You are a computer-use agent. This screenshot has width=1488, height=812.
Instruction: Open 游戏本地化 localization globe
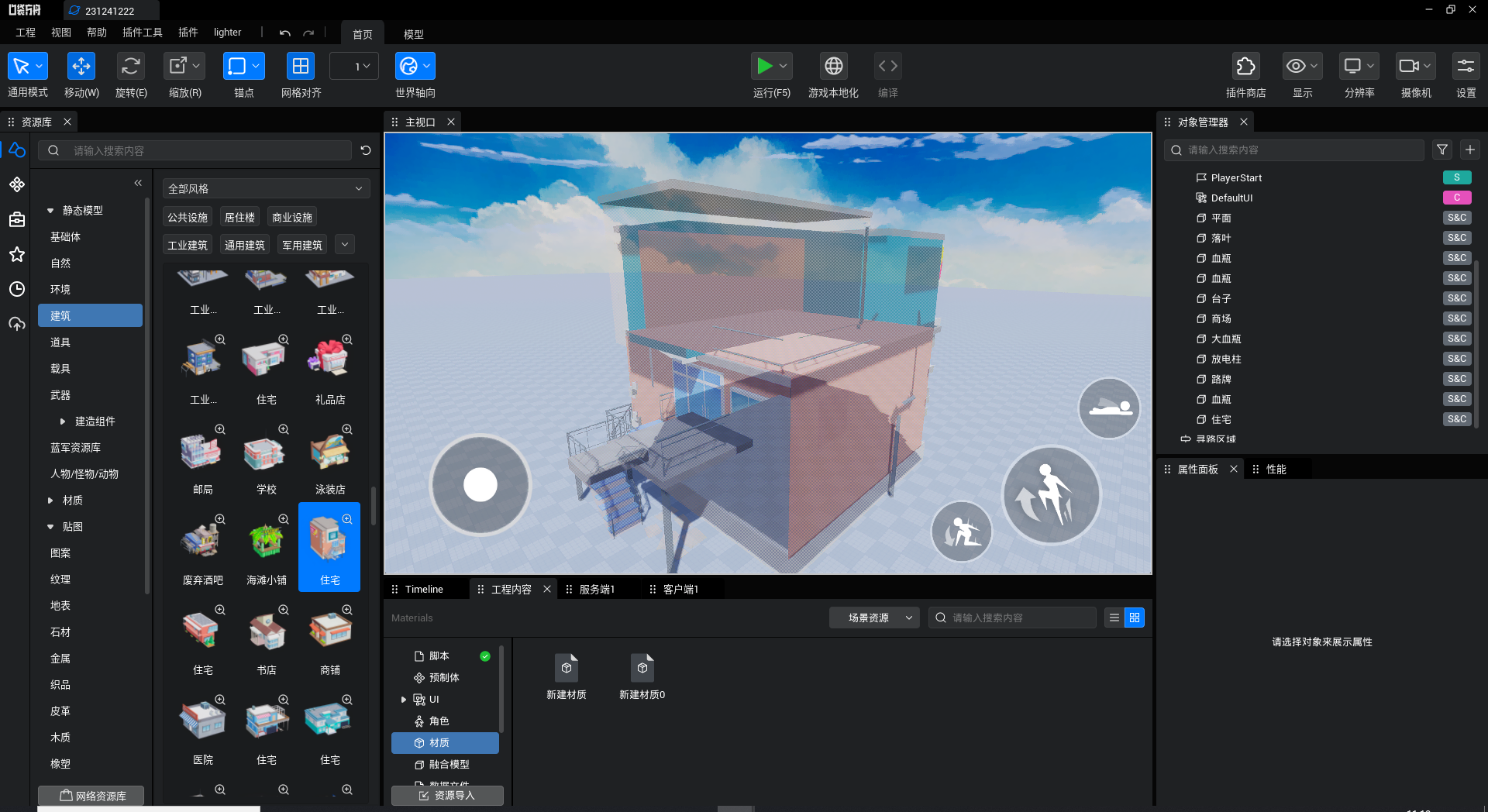(834, 67)
